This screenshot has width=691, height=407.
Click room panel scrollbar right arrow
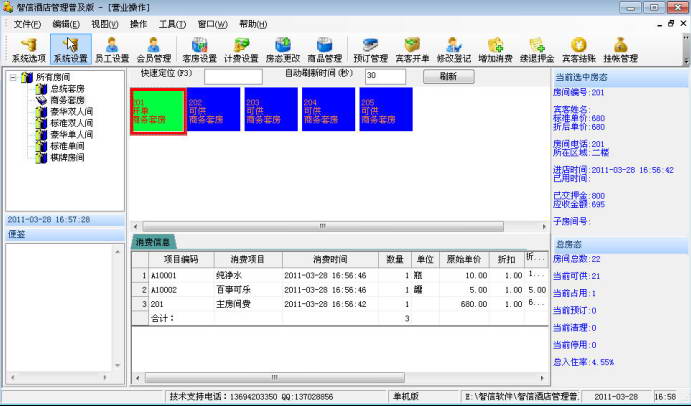click(x=544, y=226)
